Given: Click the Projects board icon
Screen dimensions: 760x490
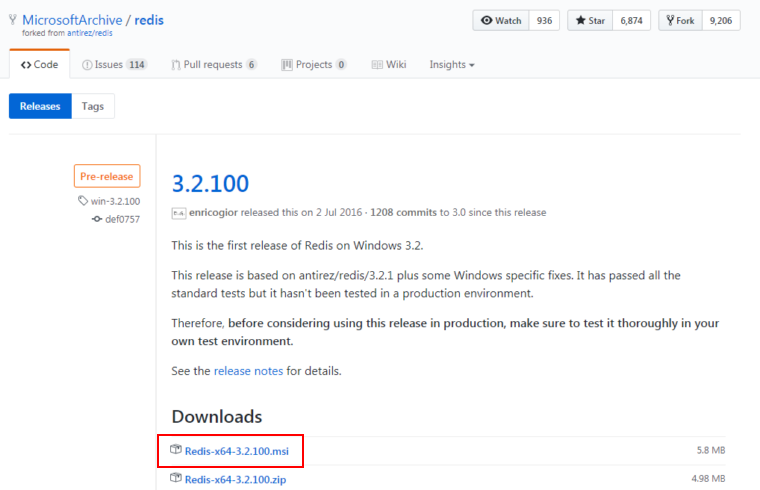Looking at the screenshot, I should [287, 65].
